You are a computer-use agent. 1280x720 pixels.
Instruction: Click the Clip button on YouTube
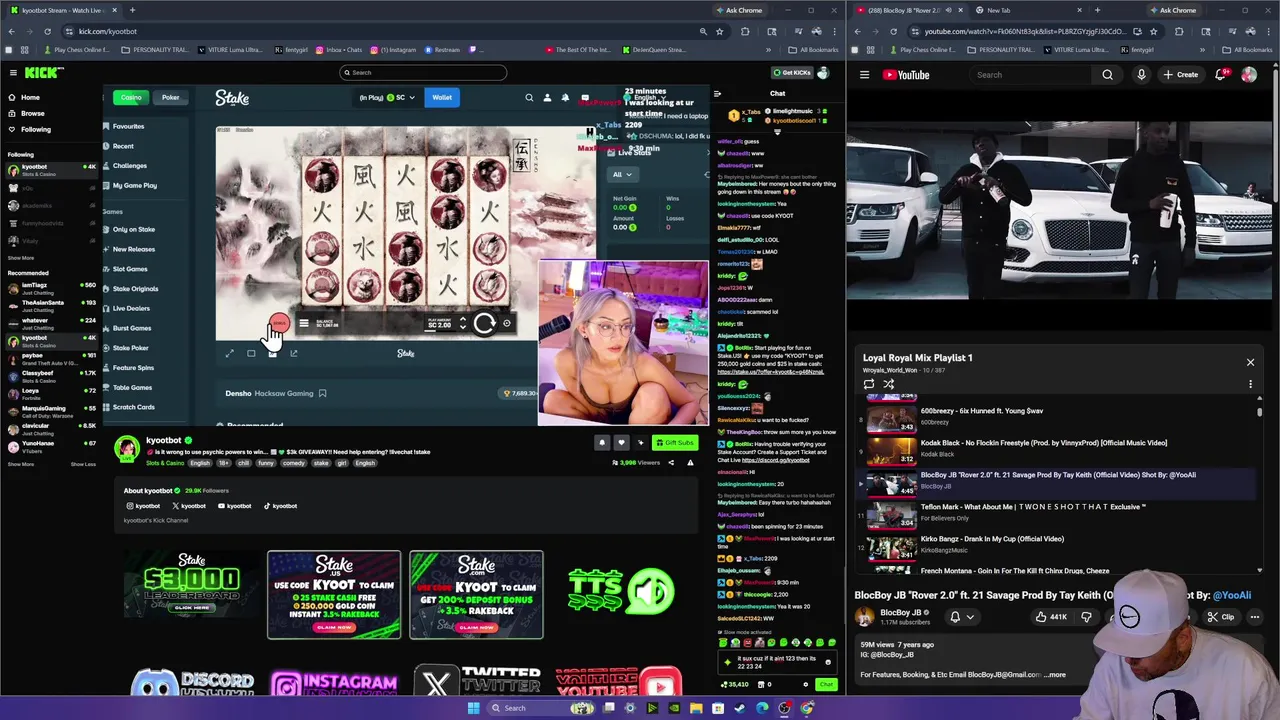(x=1220, y=617)
